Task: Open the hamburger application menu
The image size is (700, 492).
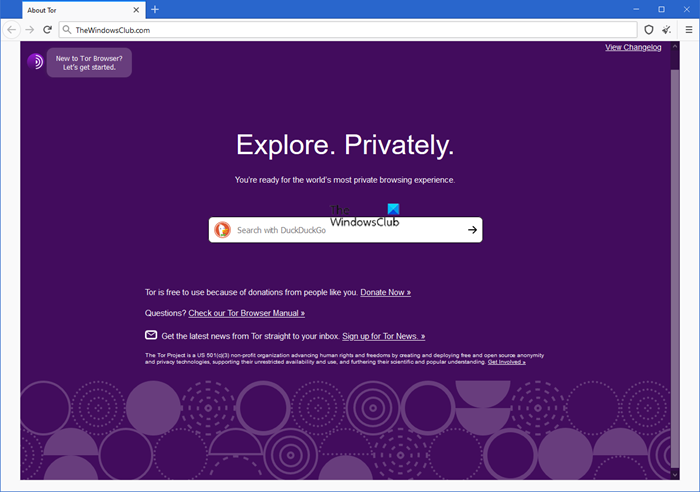Action: [x=689, y=30]
